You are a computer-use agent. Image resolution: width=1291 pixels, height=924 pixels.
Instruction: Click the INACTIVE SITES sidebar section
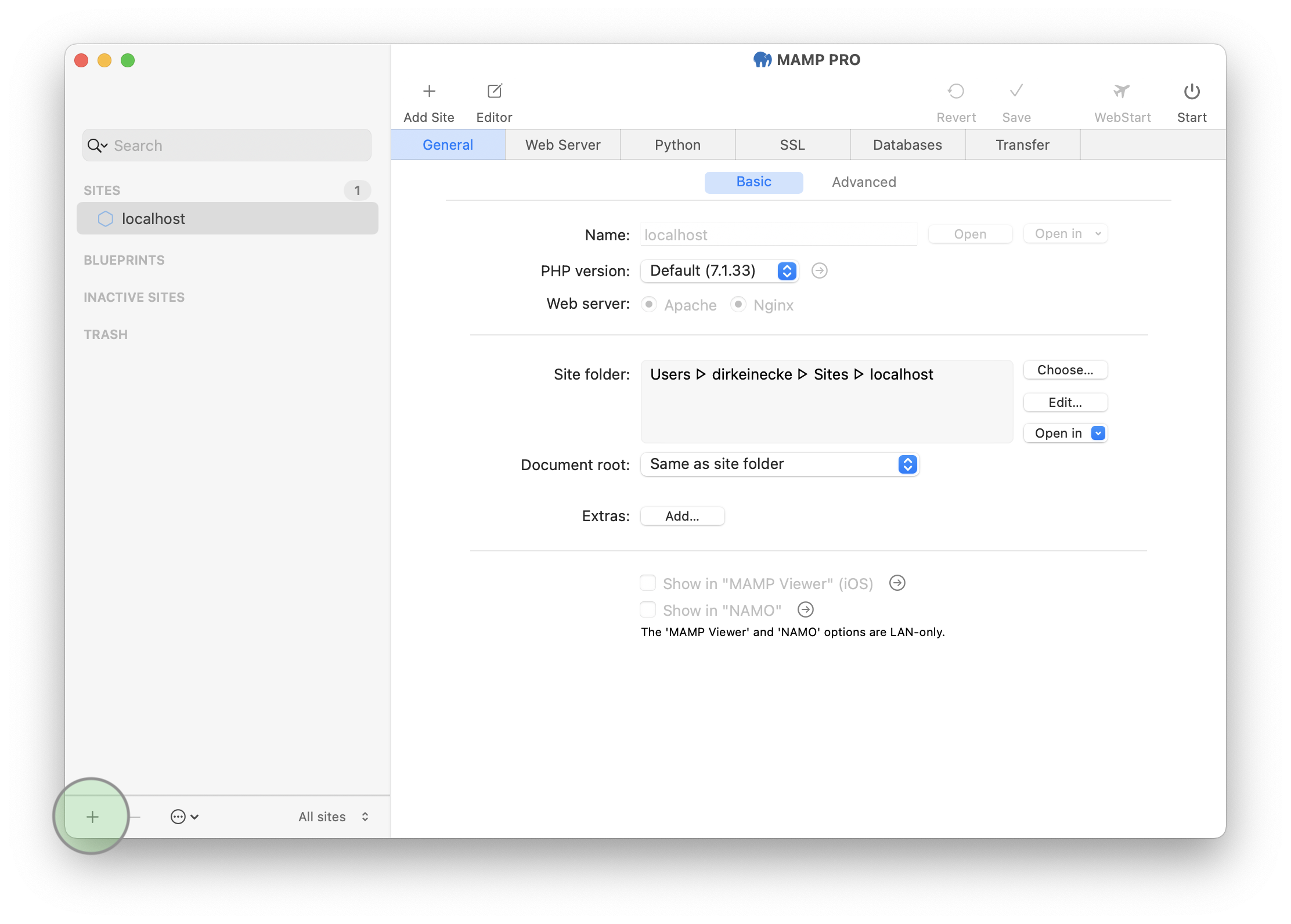pyautogui.click(x=134, y=297)
